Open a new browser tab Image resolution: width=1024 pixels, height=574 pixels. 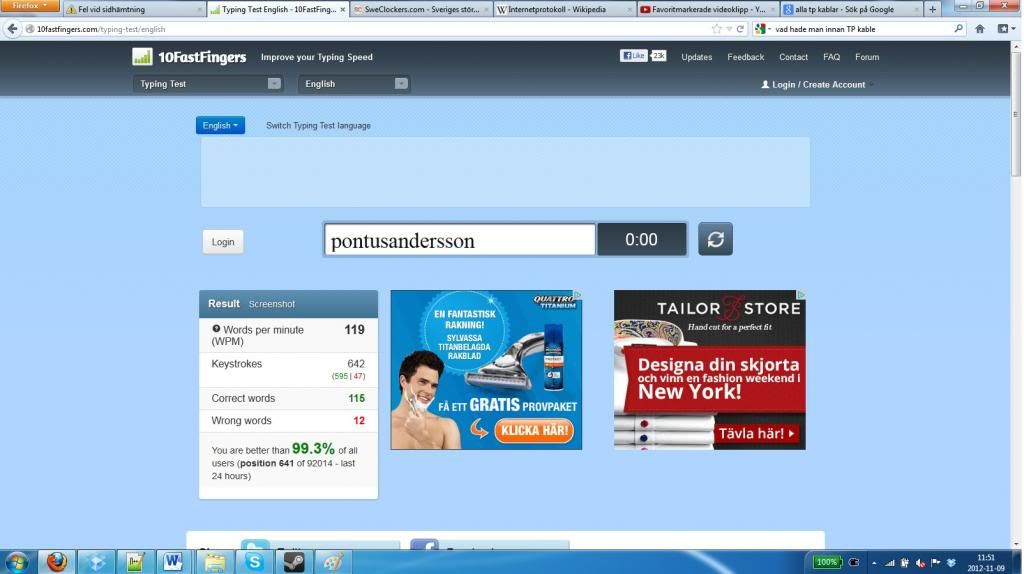click(x=933, y=9)
